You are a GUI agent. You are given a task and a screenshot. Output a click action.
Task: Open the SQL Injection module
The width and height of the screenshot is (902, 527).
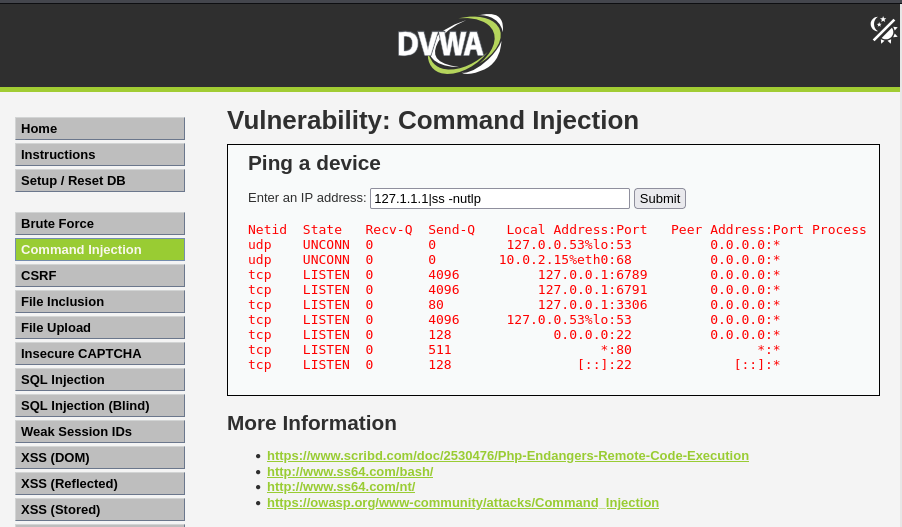[x=100, y=380]
